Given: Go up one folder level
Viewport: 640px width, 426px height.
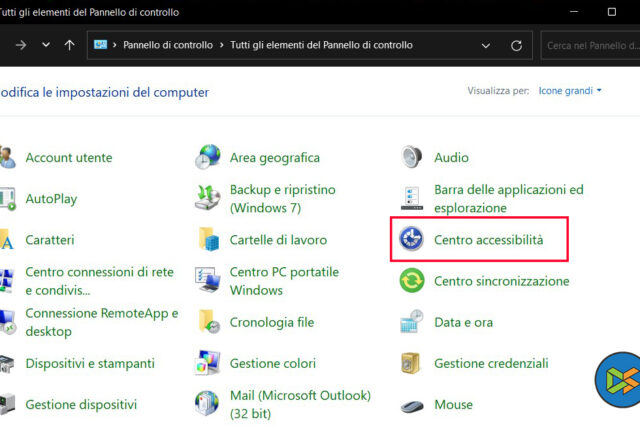Looking at the screenshot, I should [x=69, y=45].
